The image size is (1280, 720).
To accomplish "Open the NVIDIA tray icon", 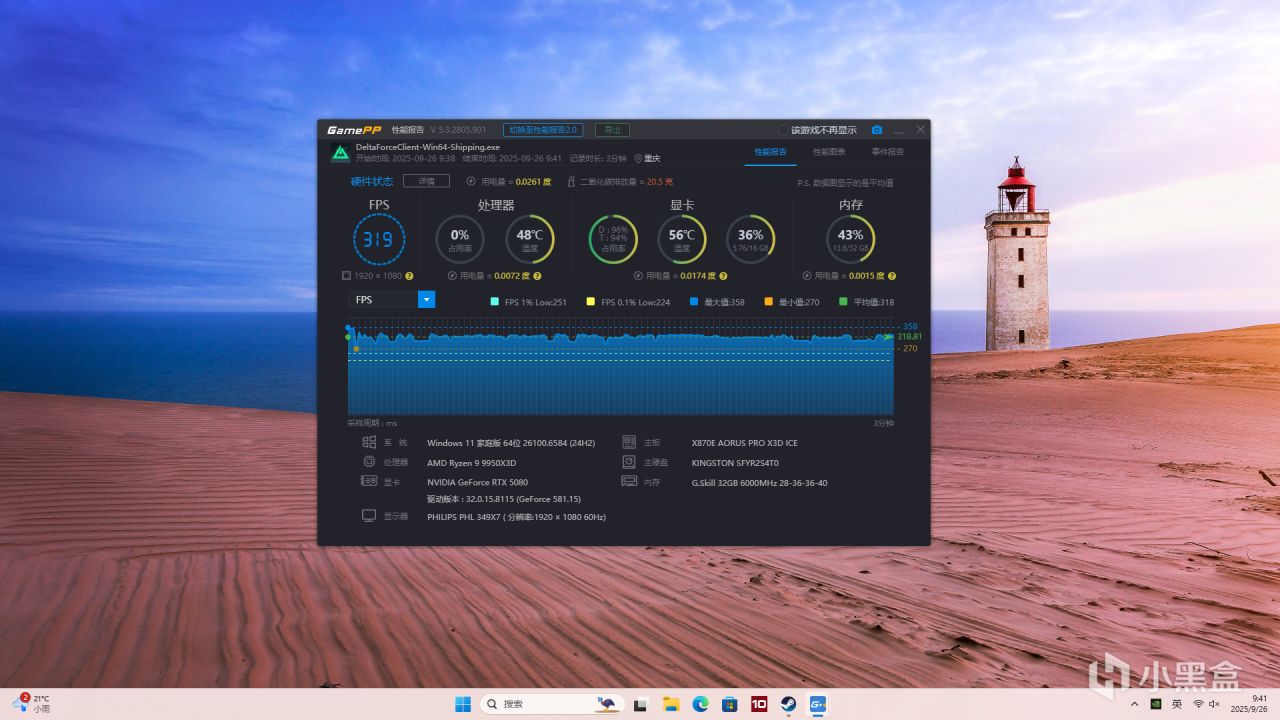I will 1156,704.
